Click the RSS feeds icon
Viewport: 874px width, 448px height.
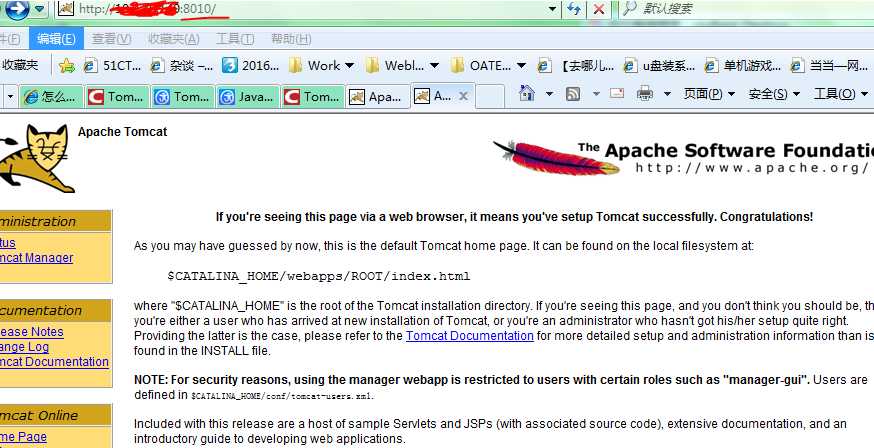coord(573,94)
